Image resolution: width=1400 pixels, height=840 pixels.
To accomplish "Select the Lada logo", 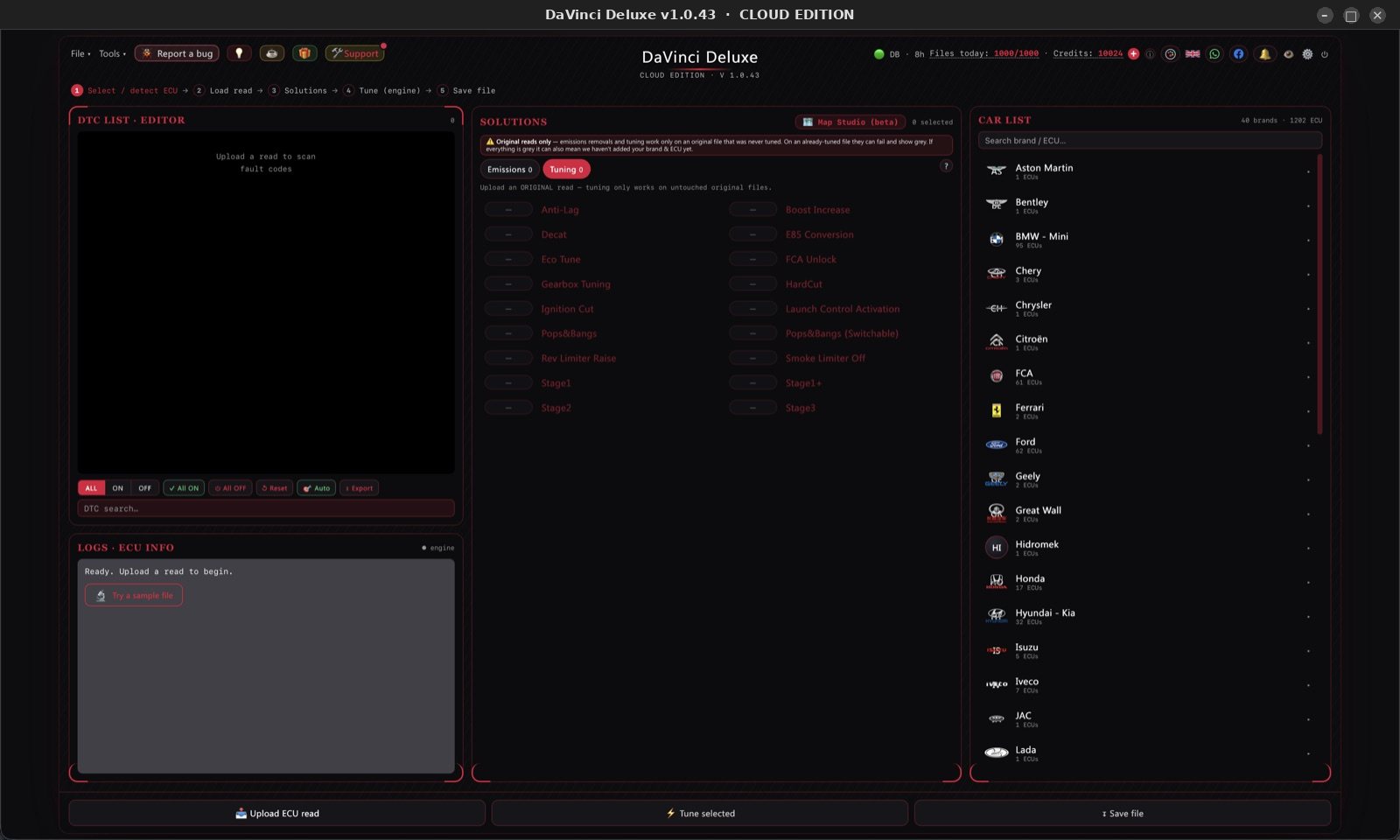I will 997,752.
